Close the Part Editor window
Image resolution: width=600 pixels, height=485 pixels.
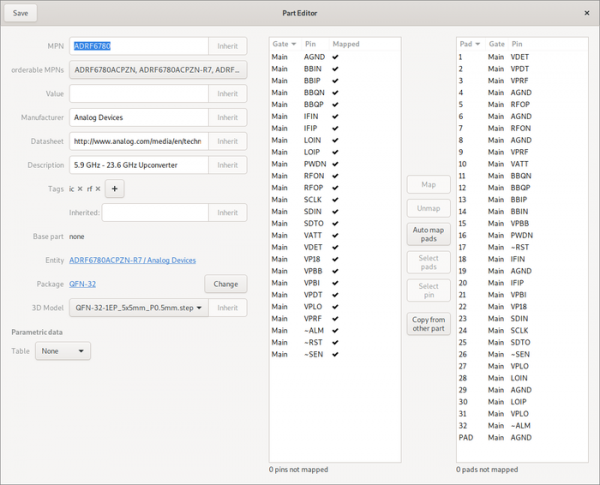click(587, 13)
